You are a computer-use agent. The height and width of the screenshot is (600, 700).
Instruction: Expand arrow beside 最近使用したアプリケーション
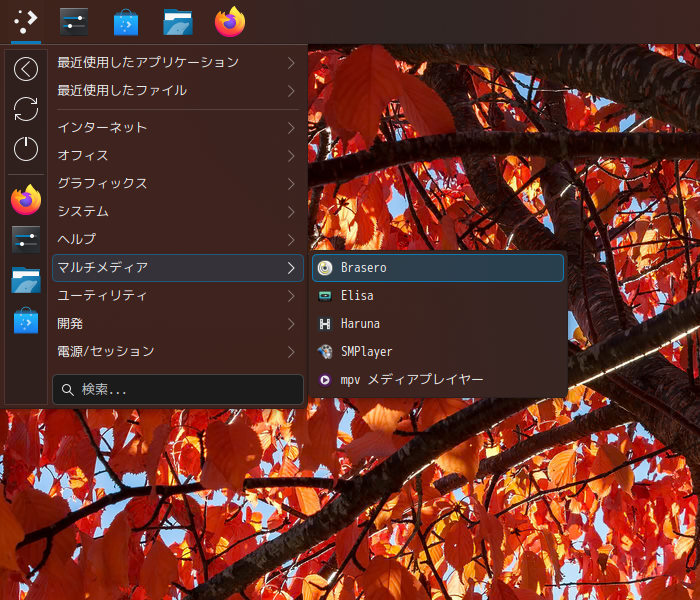pos(291,63)
